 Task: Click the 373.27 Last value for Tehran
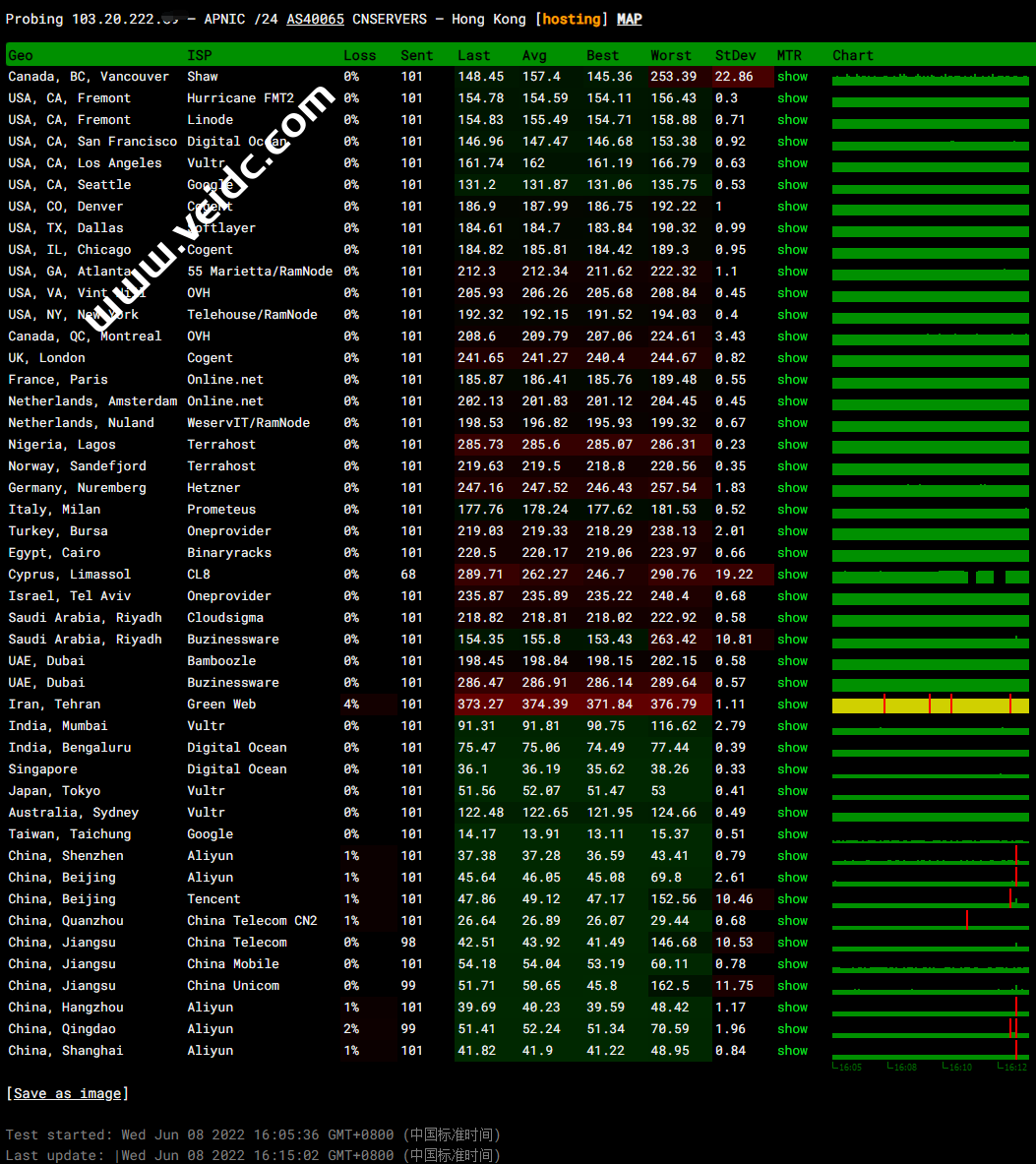(x=480, y=705)
